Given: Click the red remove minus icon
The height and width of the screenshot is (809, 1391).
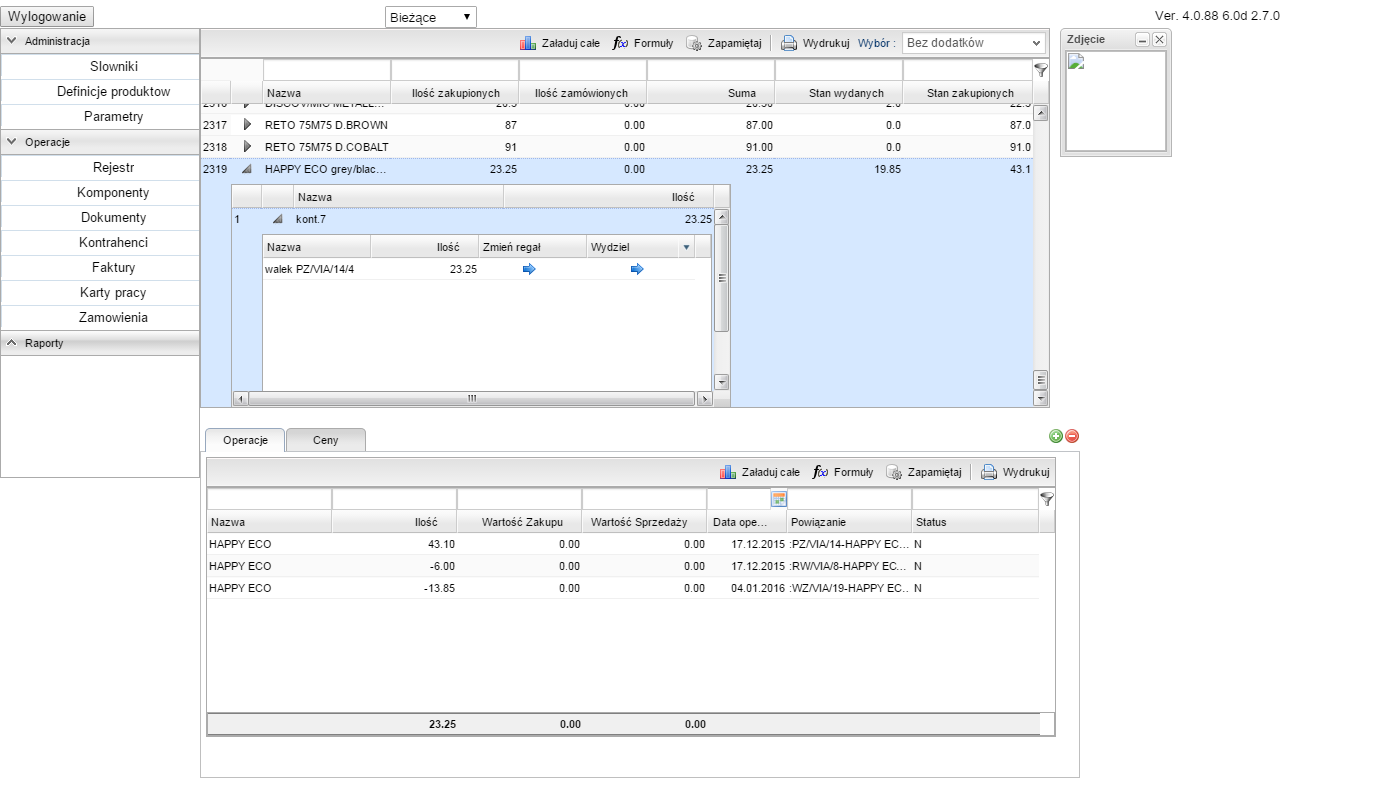Looking at the screenshot, I should pos(1072,436).
